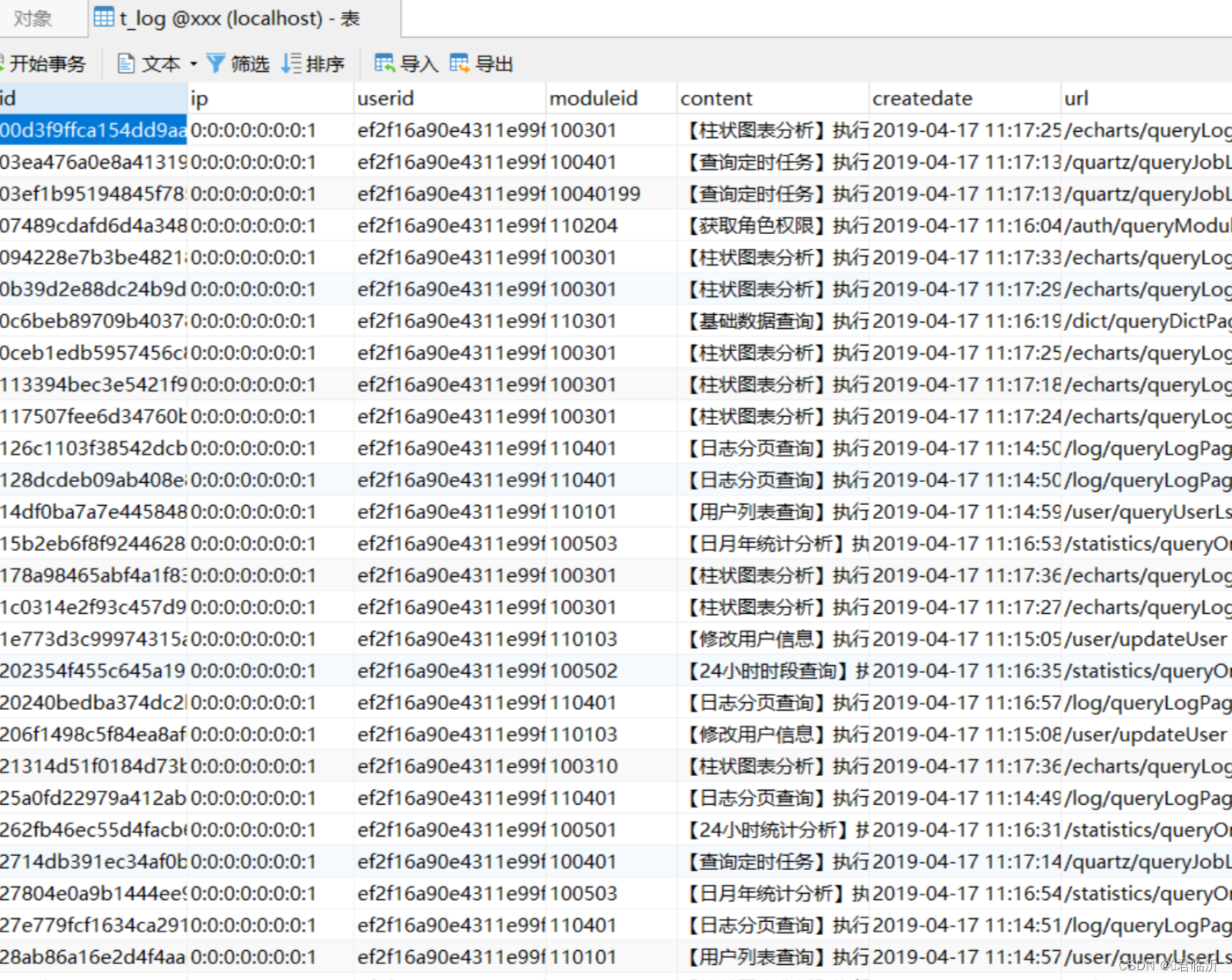Image resolution: width=1232 pixels, height=980 pixels.
Task: Select id cell 27e779fcf1634ca291
Action: (93, 925)
